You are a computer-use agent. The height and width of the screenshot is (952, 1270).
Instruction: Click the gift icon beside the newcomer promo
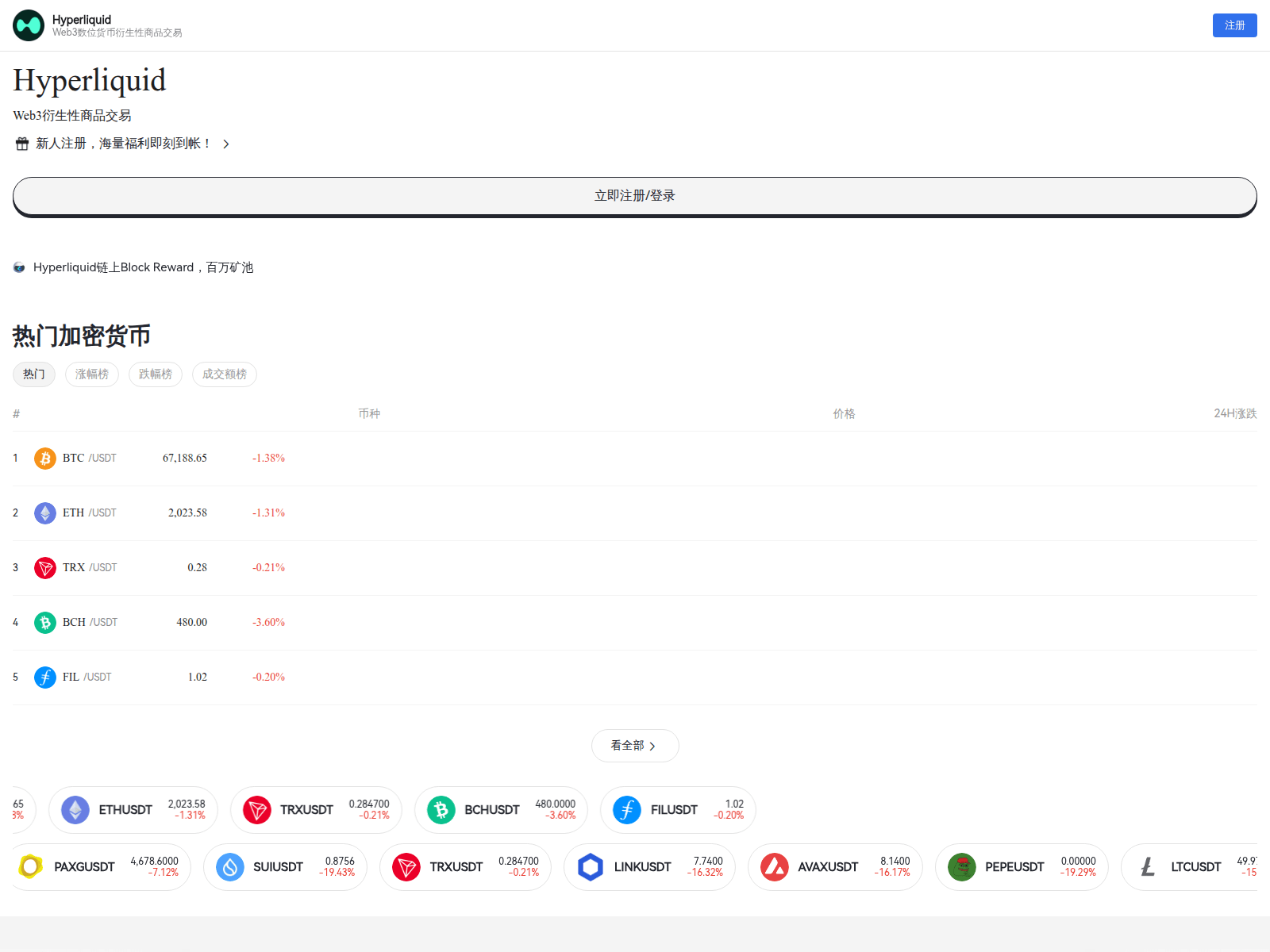[x=21, y=144]
